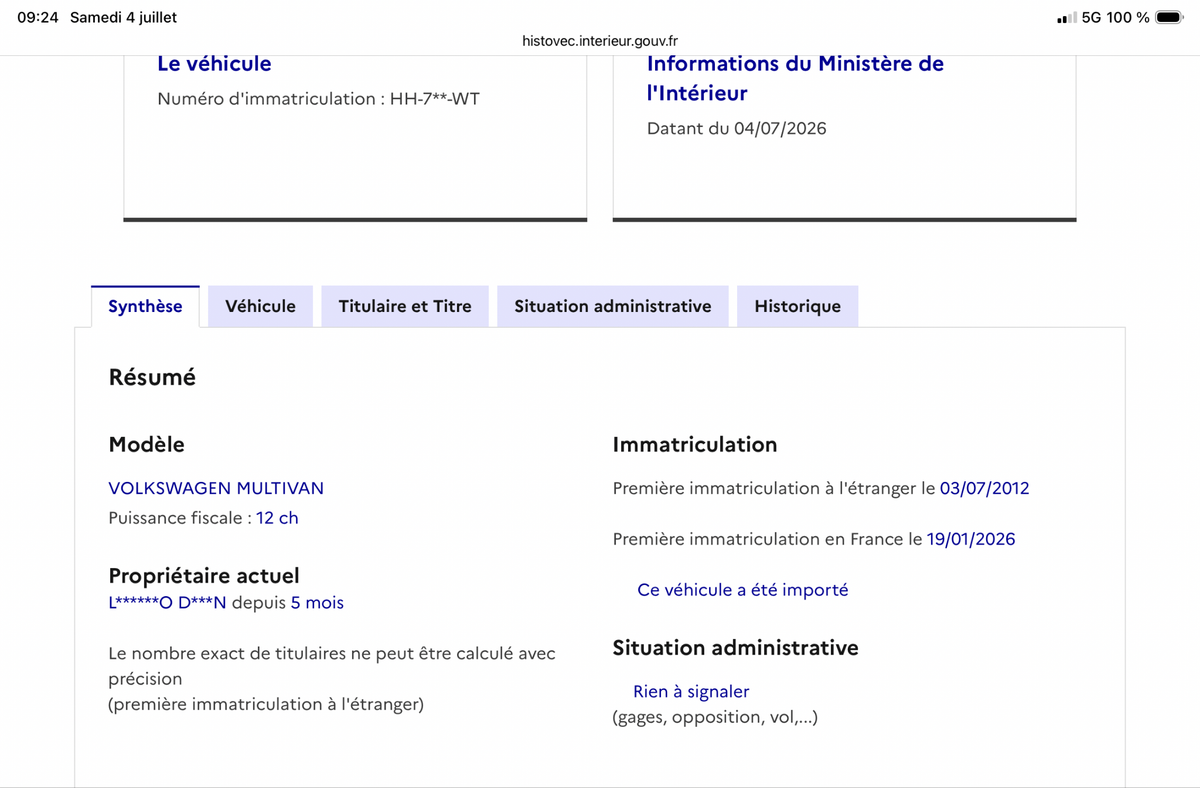The image size is (1200, 788).
Task: Switch to the Véhicule tab
Action: pos(260,306)
